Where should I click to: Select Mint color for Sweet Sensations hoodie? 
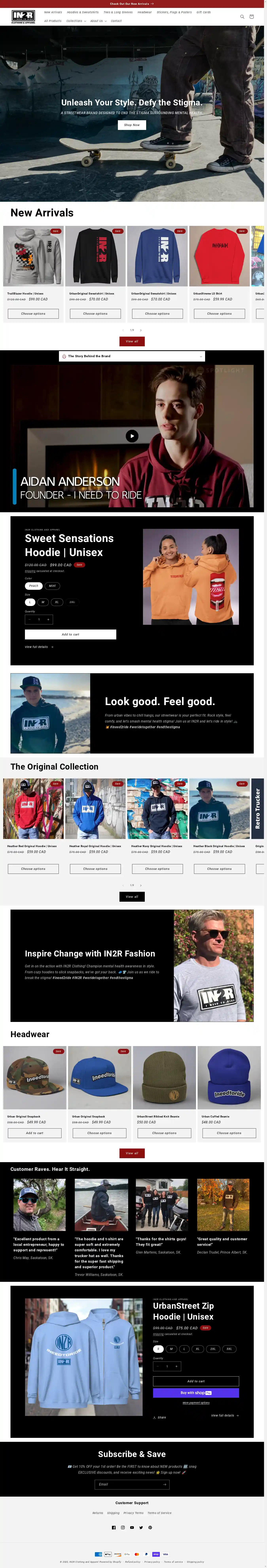pyautogui.click(x=52, y=586)
